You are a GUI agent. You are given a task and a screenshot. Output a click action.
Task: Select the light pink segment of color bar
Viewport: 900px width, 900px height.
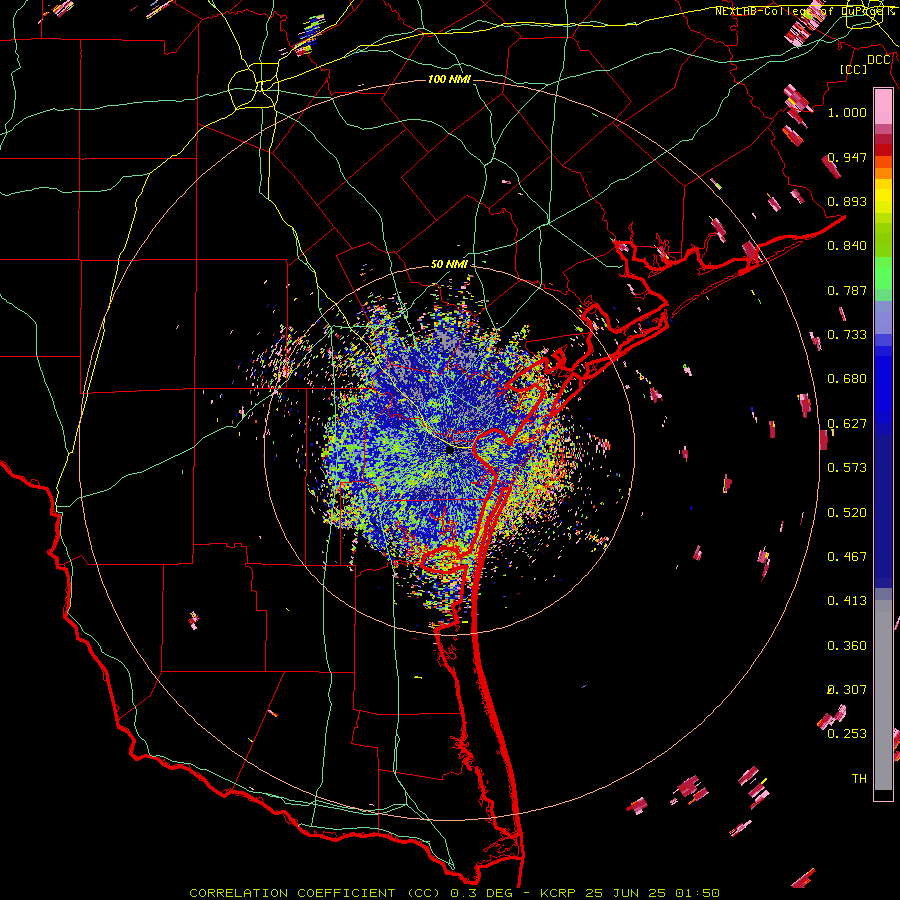[x=883, y=107]
